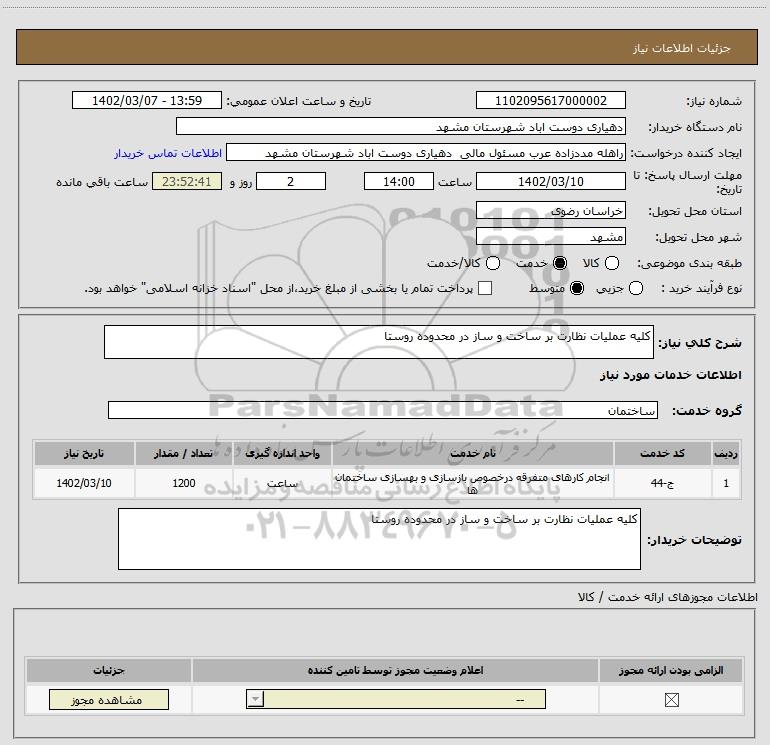Viewport: 770px width, 745px height.
Task: Click the service code cell ج-44
Action: tap(662, 483)
